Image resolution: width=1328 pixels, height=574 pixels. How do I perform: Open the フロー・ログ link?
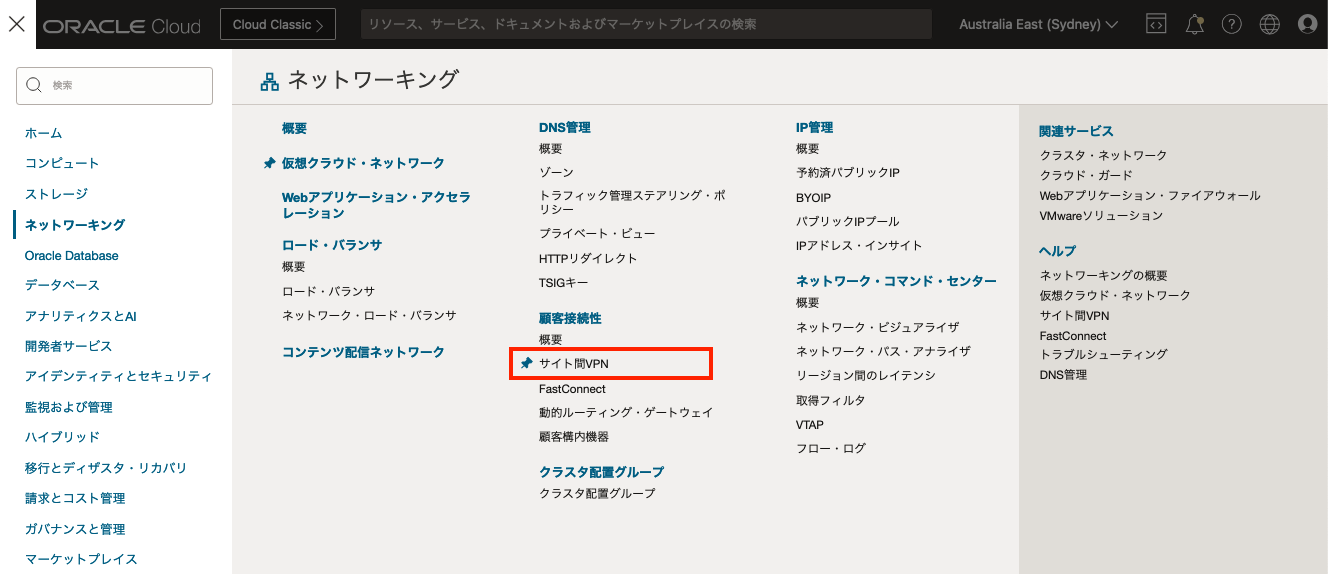[x=831, y=449]
